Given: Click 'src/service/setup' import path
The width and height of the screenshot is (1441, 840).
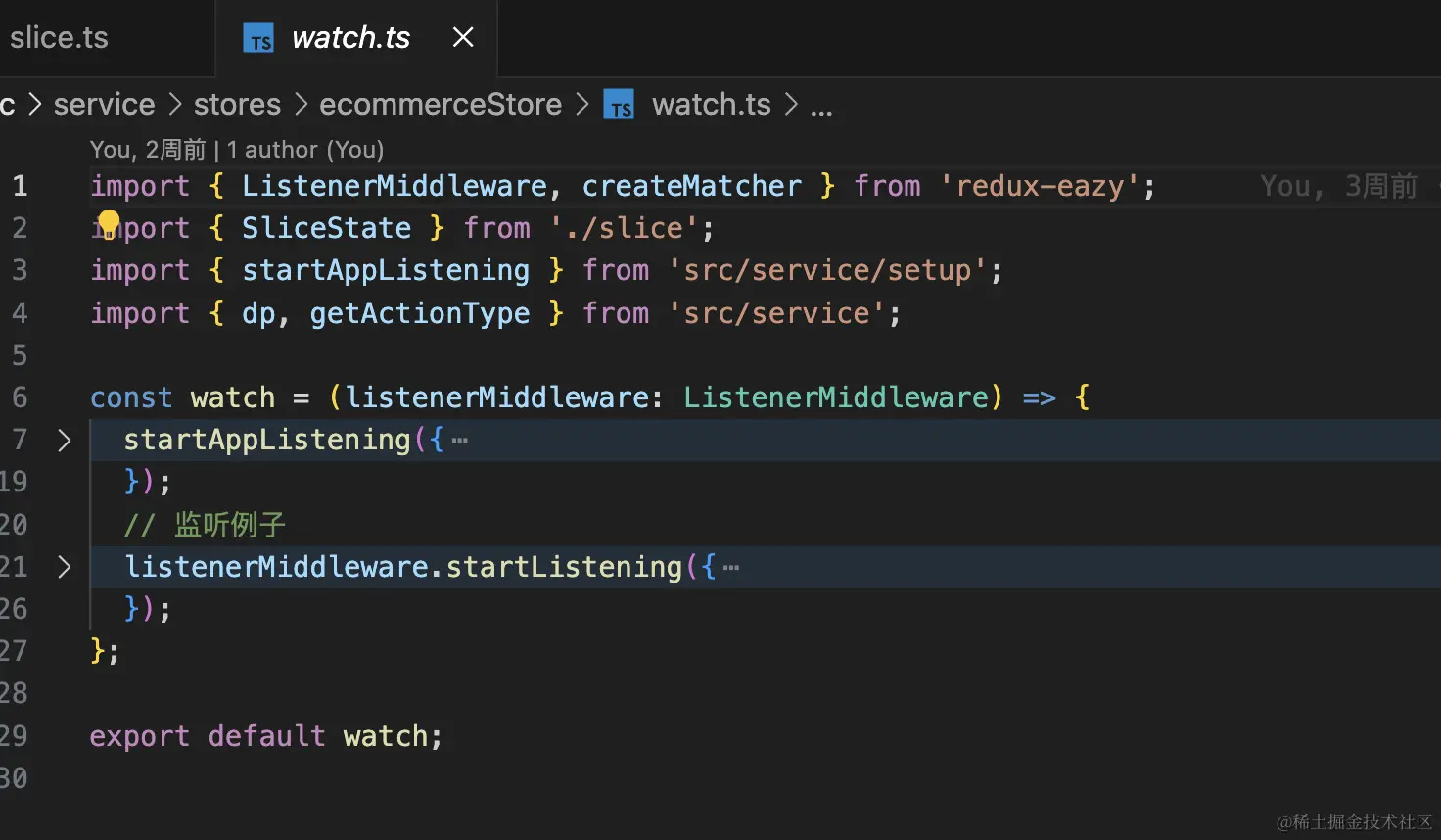Looking at the screenshot, I should coord(828,270).
